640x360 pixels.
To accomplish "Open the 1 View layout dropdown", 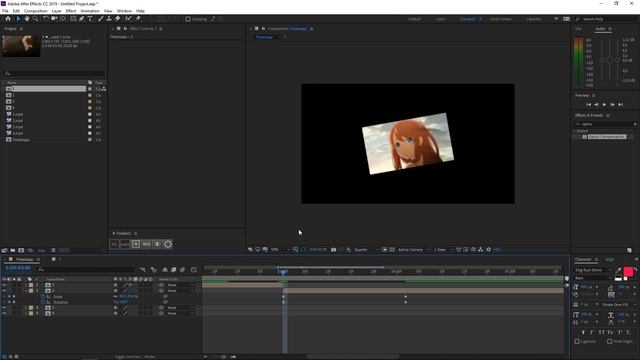I will (443, 249).
